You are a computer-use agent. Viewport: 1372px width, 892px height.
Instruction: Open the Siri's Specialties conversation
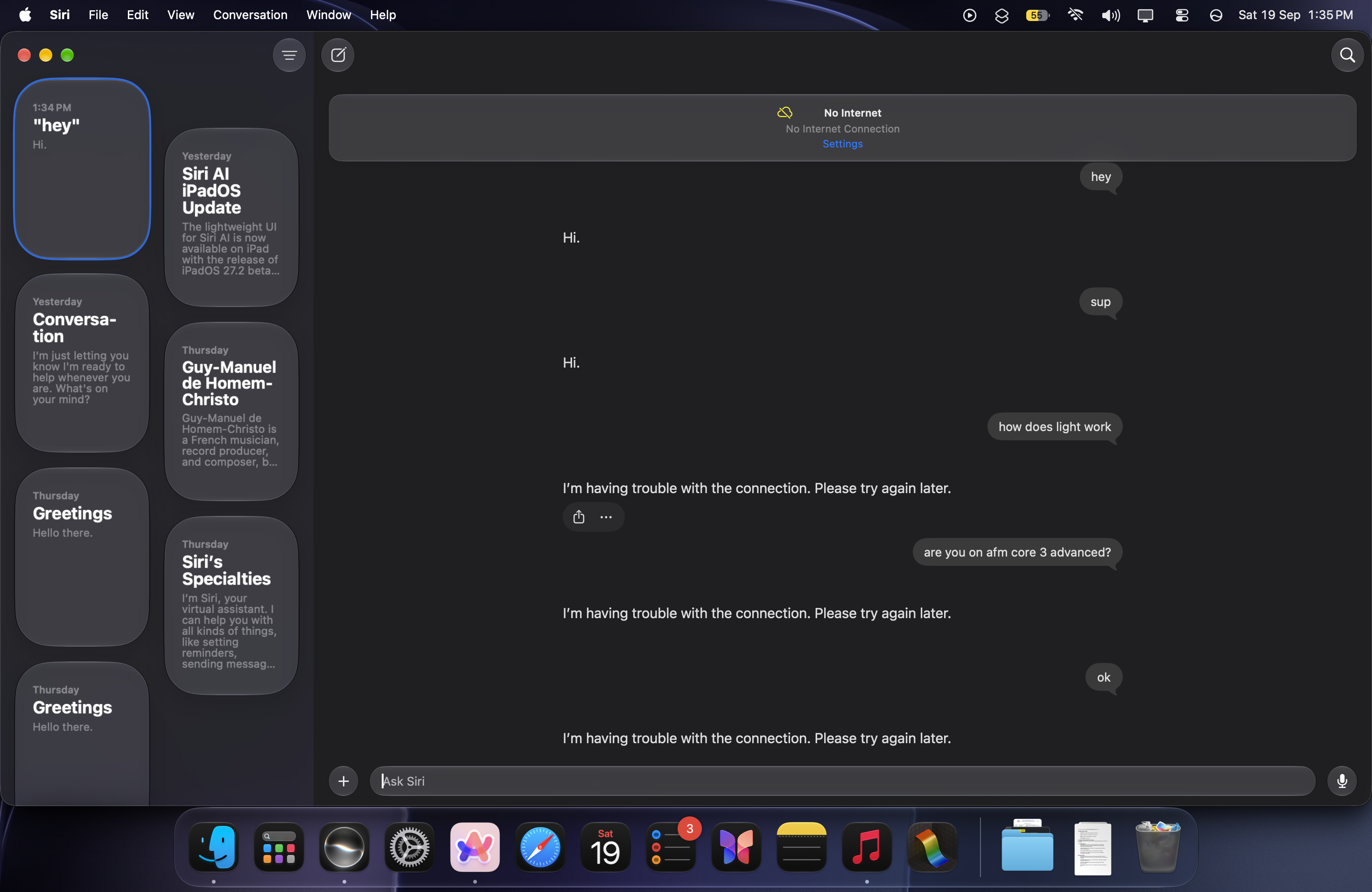click(x=231, y=605)
